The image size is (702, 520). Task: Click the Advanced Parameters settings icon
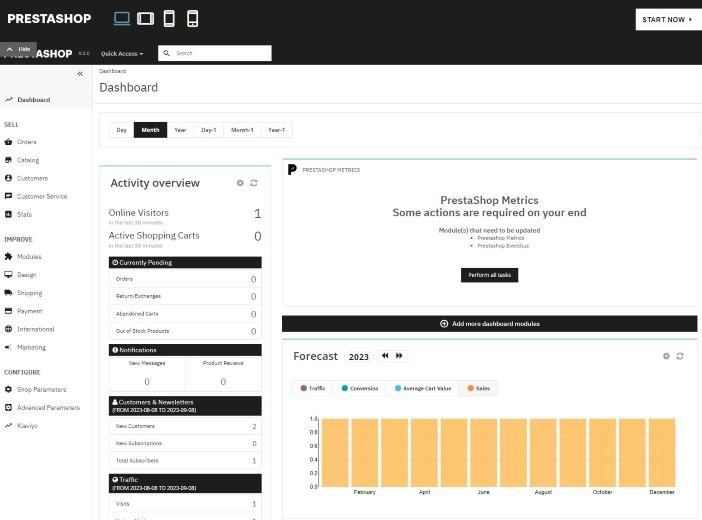point(8,407)
